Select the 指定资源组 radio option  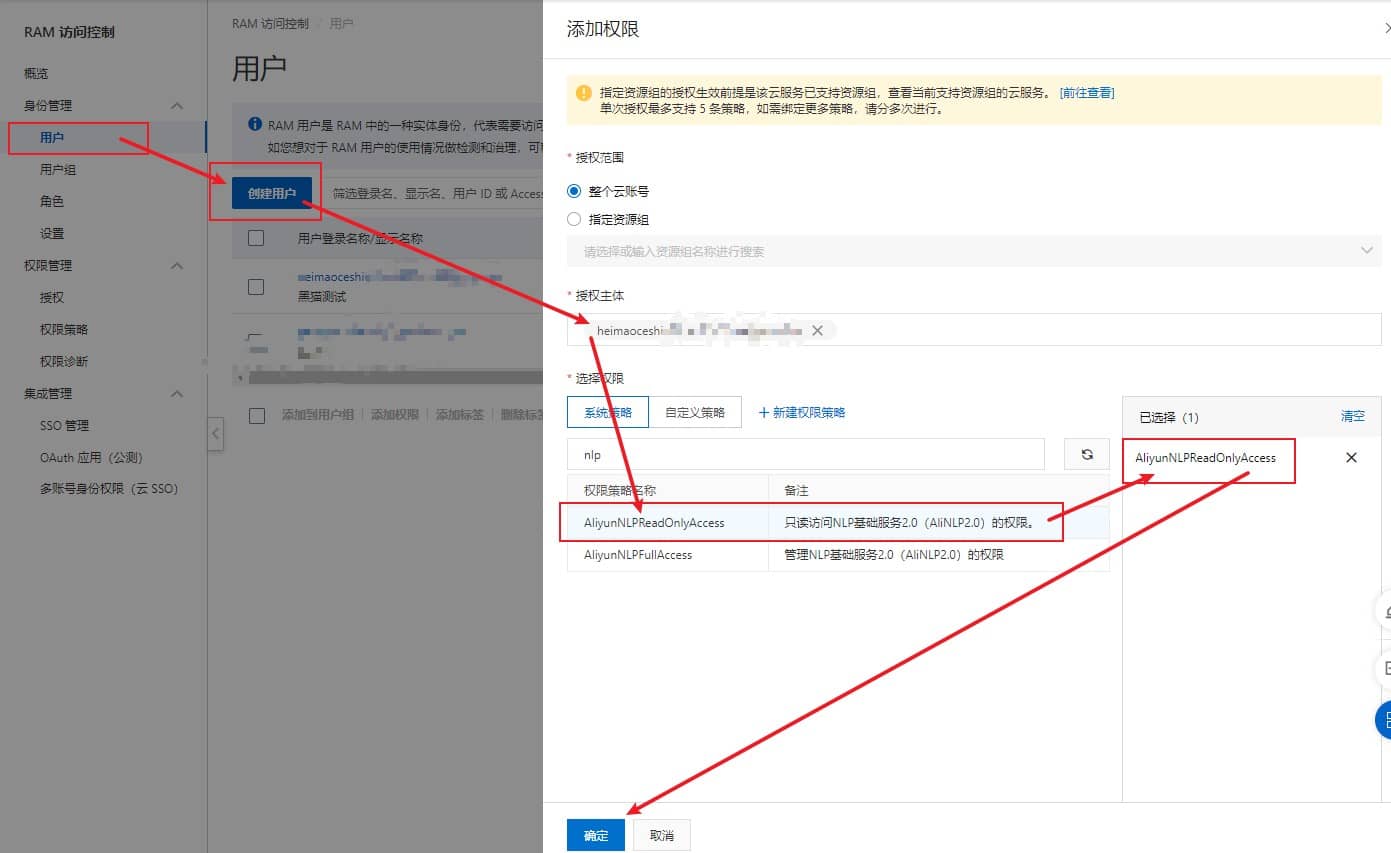574,219
